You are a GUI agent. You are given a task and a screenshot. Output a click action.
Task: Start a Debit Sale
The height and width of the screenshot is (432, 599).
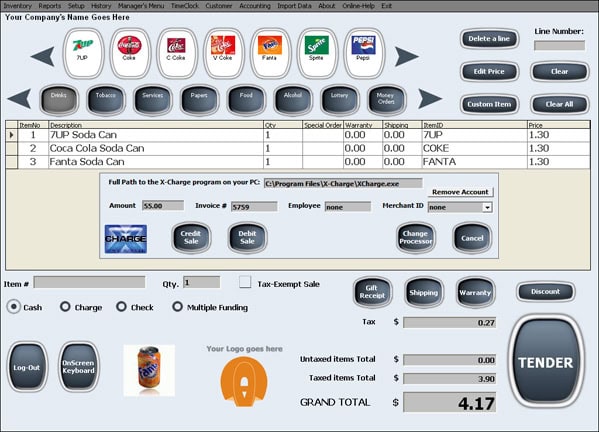click(x=247, y=238)
